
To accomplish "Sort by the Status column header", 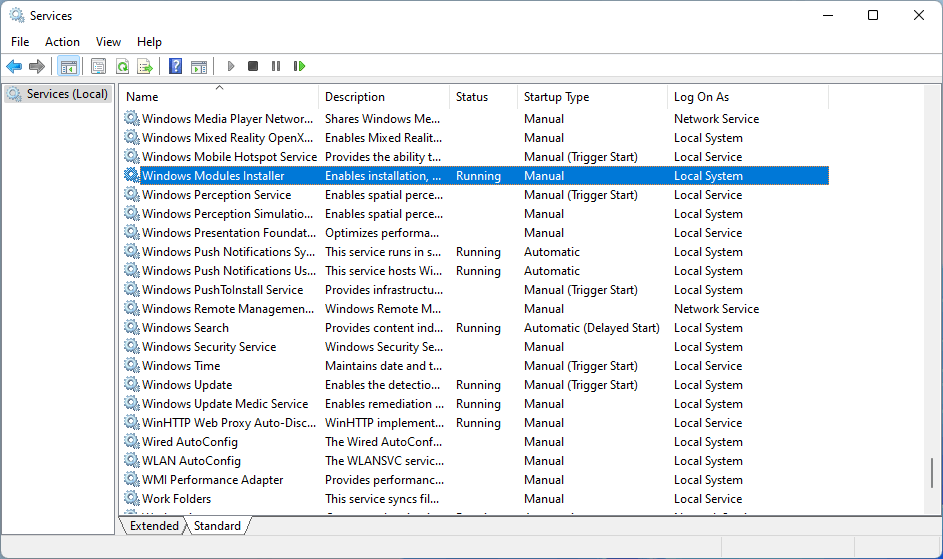I will point(483,97).
